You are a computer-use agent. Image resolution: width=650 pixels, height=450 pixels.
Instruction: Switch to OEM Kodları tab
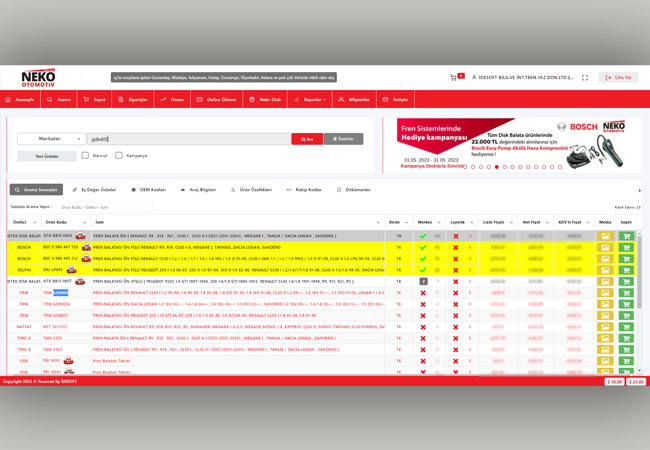(x=148, y=190)
